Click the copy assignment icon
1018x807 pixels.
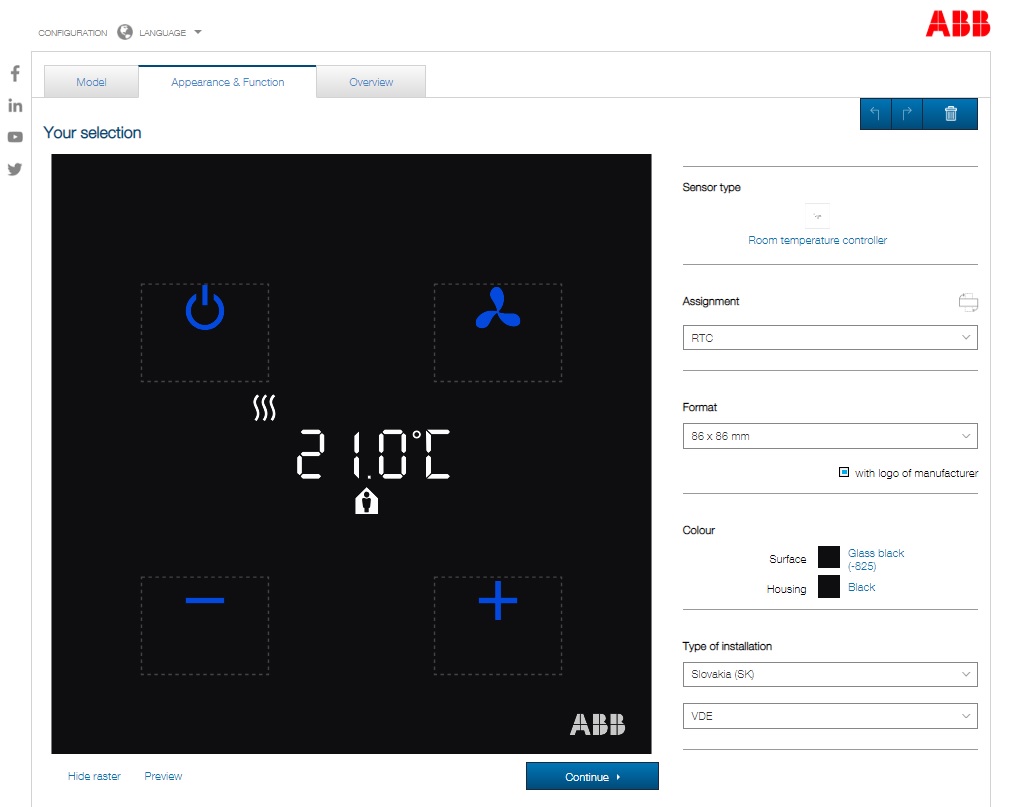[967, 302]
